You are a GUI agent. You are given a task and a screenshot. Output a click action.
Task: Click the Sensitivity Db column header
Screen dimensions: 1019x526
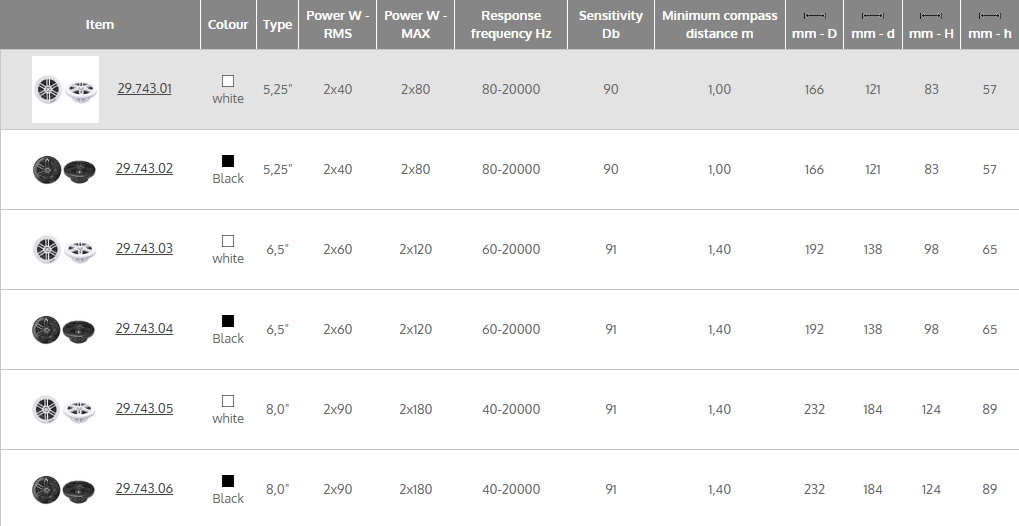610,25
